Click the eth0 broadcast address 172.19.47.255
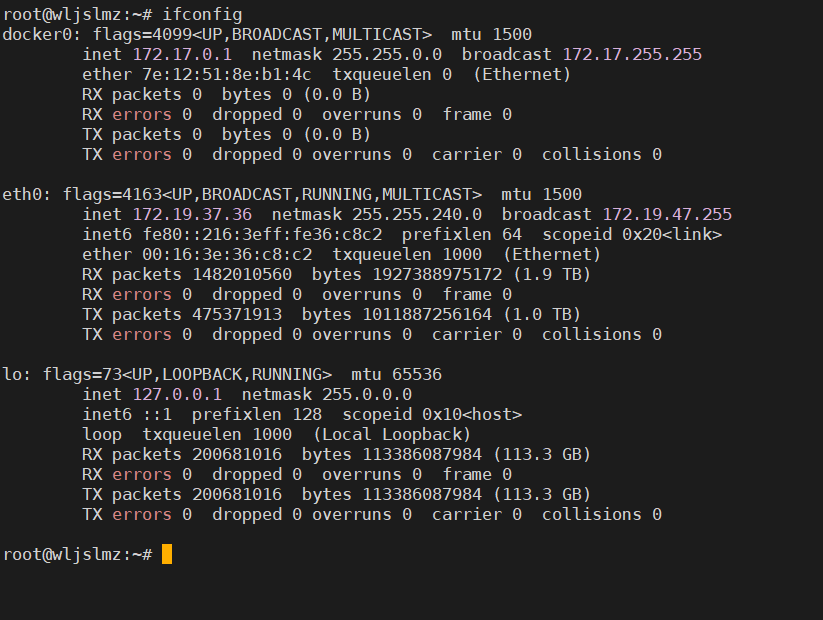Image resolution: width=823 pixels, height=620 pixels. 667,214
